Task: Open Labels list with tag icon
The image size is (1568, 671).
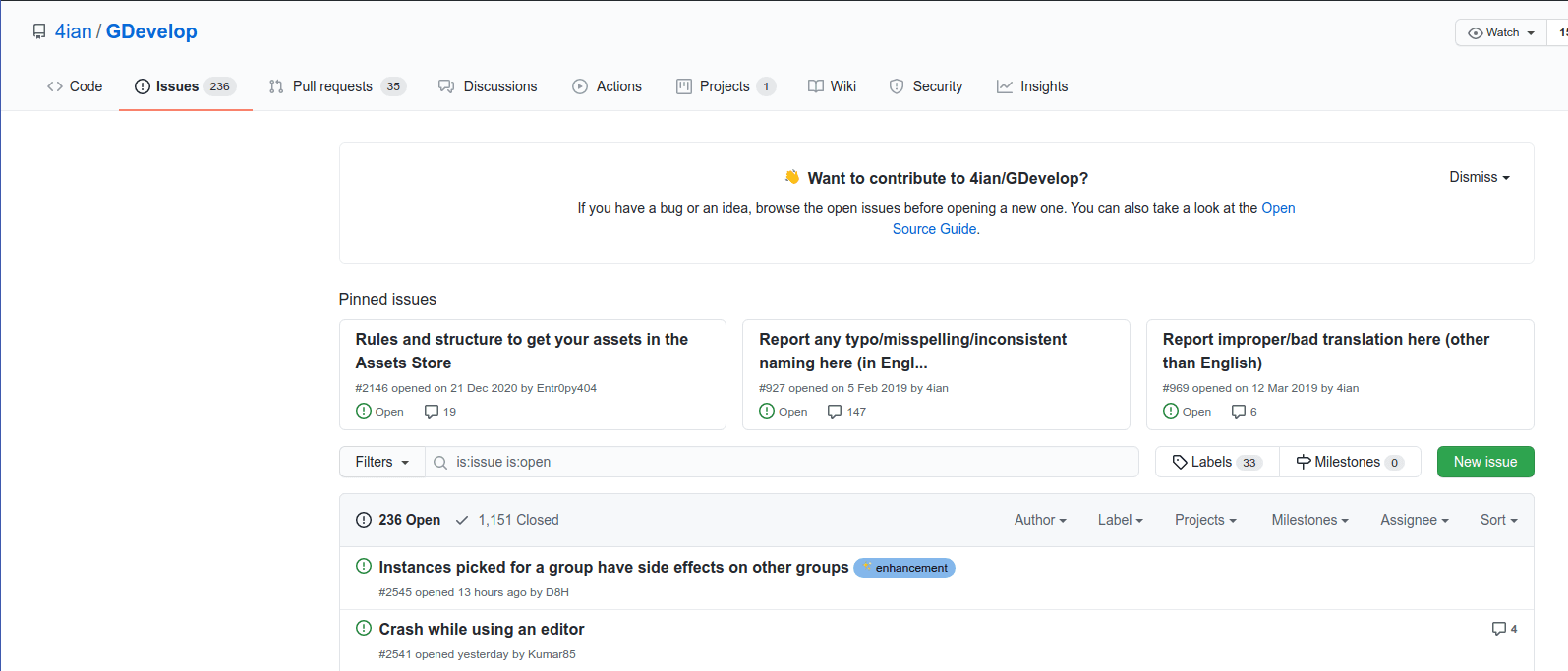Action: tap(1217, 462)
